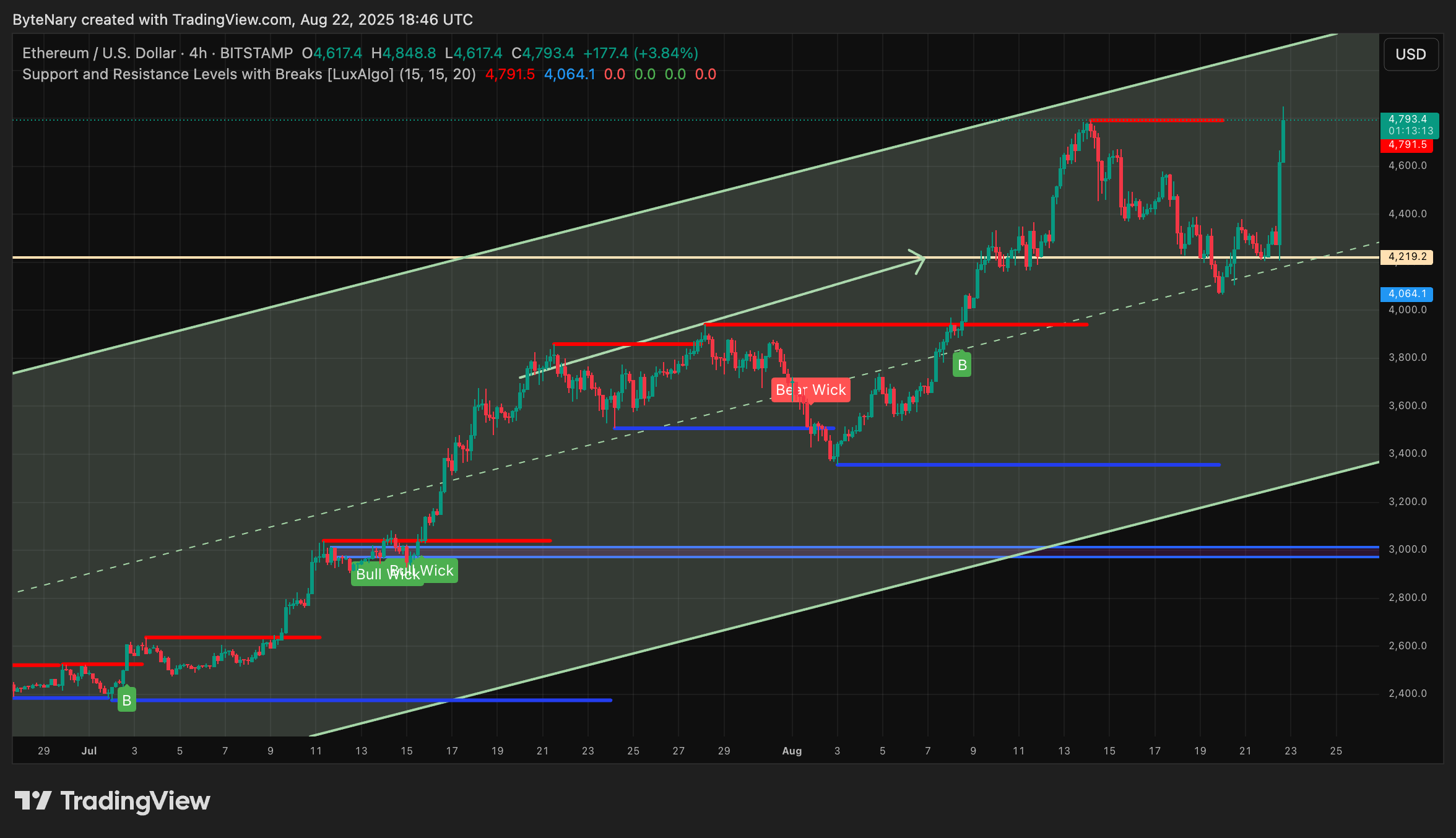1456x838 pixels.
Task: Click the blue 4,064.1 support price tag
Action: (1407, 294)
